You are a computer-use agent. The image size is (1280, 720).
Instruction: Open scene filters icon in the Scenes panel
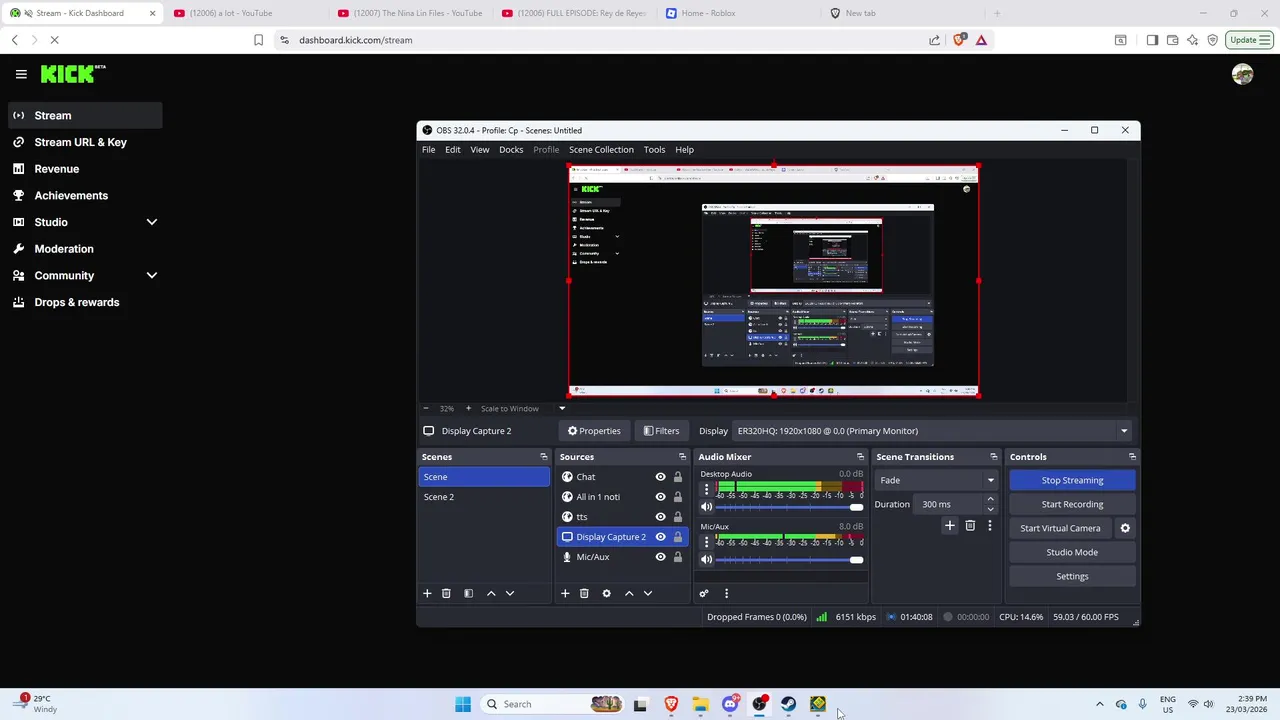point(468,593)
